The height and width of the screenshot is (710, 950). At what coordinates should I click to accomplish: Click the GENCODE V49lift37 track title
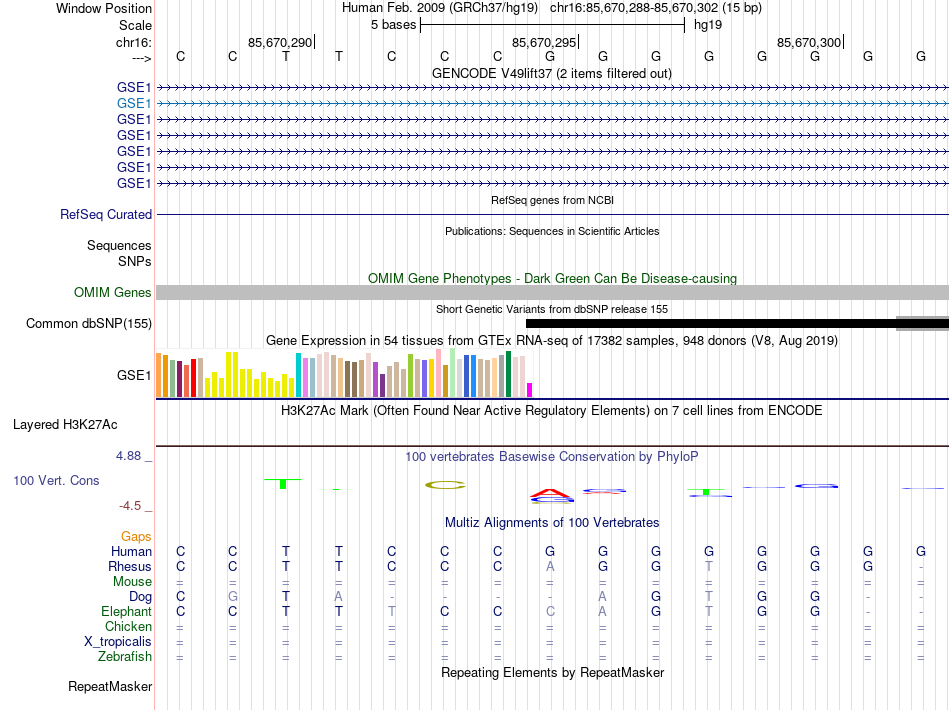click(x=552, y=74)
